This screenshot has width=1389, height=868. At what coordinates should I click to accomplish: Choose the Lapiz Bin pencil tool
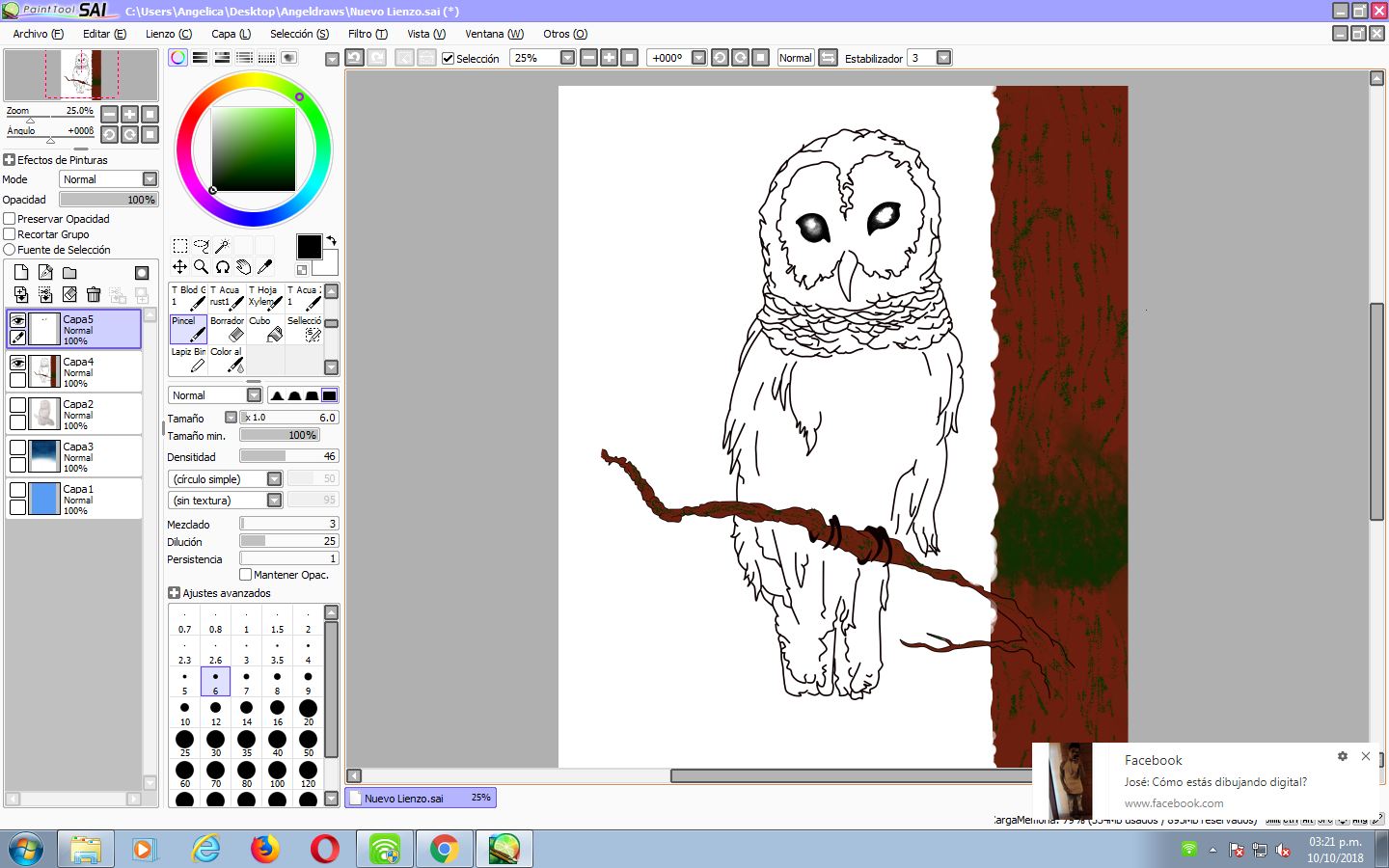pos(188,360)
